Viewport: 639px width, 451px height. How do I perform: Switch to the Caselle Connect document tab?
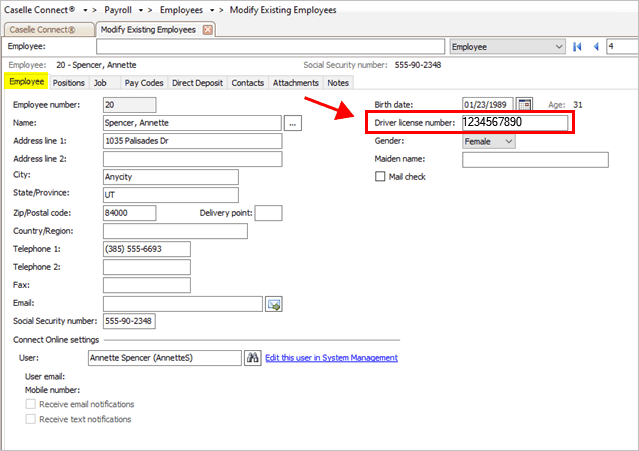[47, 29]
